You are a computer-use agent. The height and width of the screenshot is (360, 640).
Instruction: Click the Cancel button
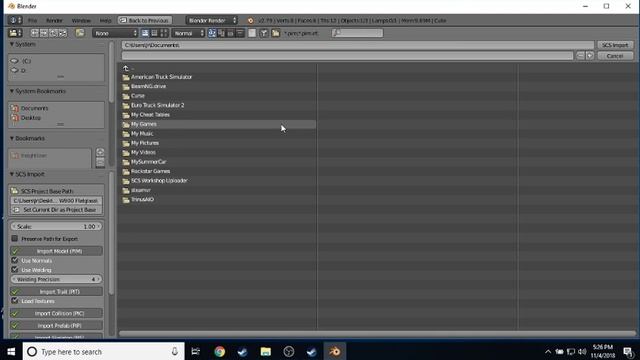tap(615, 56)
